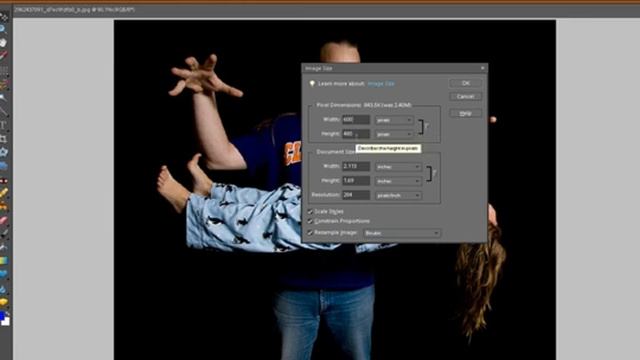640x360 pixels.
Task: Close the Image Size dialog
Action: tap(482, 68)
